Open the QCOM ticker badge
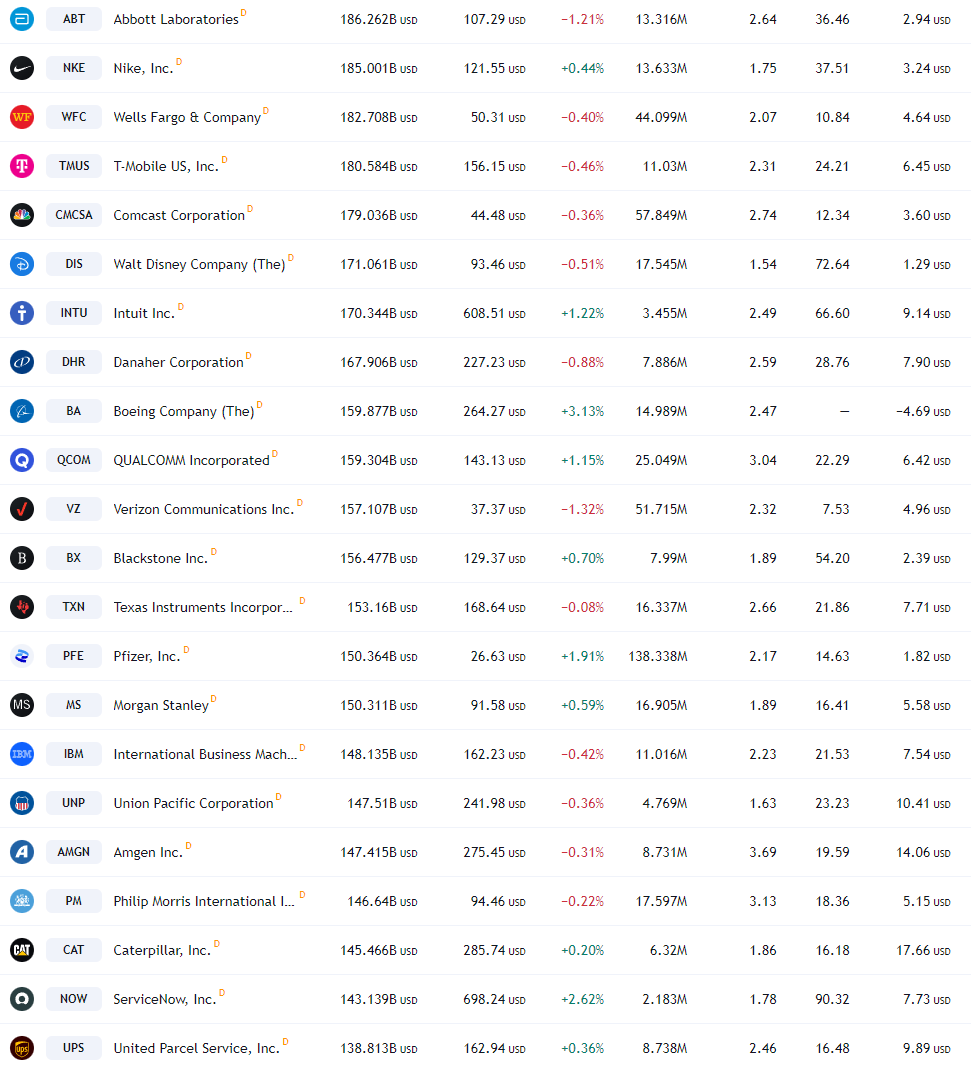Screen dimensions: 971x1069 tap(74, 460)
